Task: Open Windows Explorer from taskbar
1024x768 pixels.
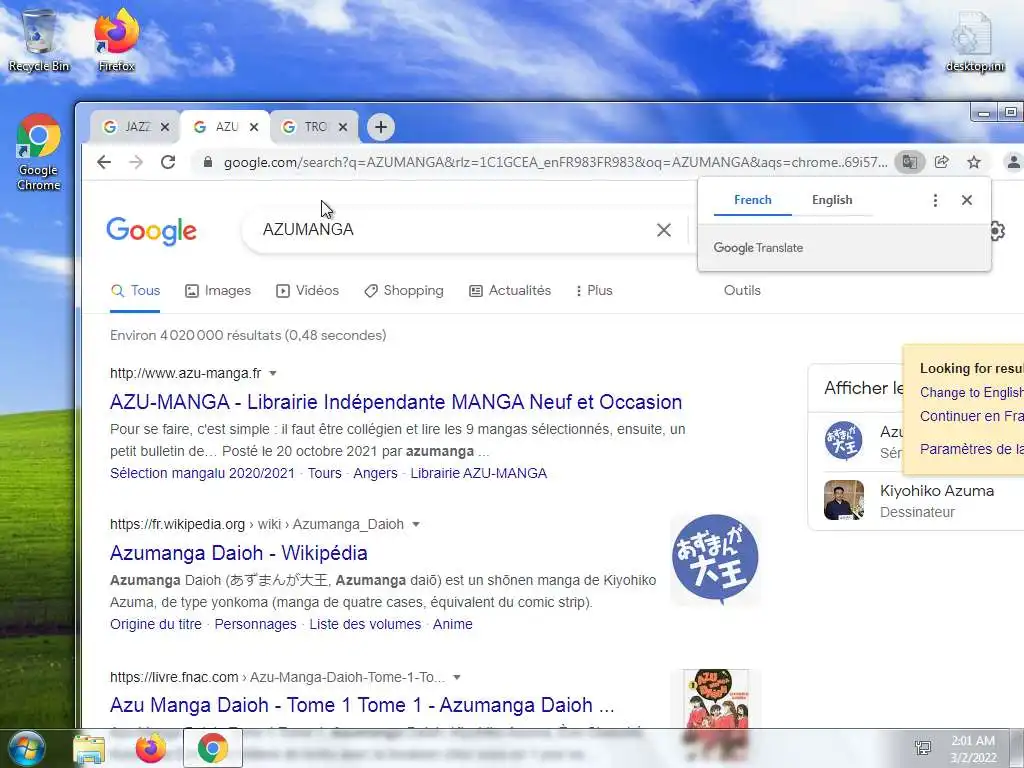Action: (x=89, y=749)
